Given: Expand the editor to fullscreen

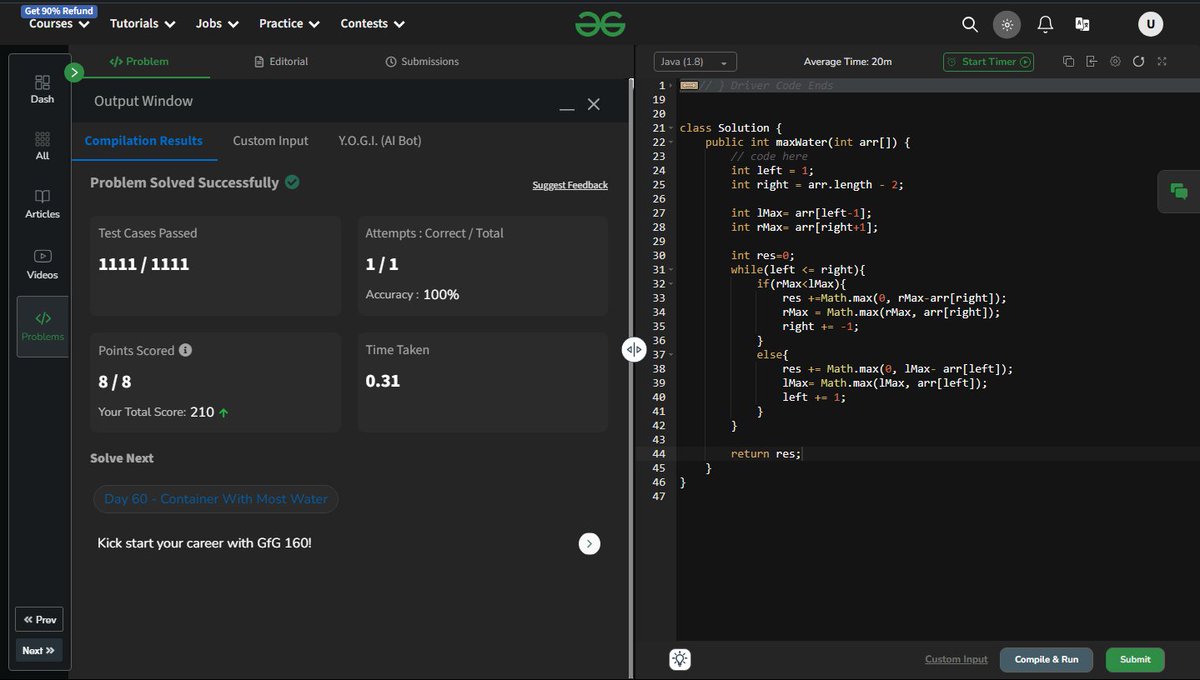Looking at the screenshot, I should pos(1162,62).
